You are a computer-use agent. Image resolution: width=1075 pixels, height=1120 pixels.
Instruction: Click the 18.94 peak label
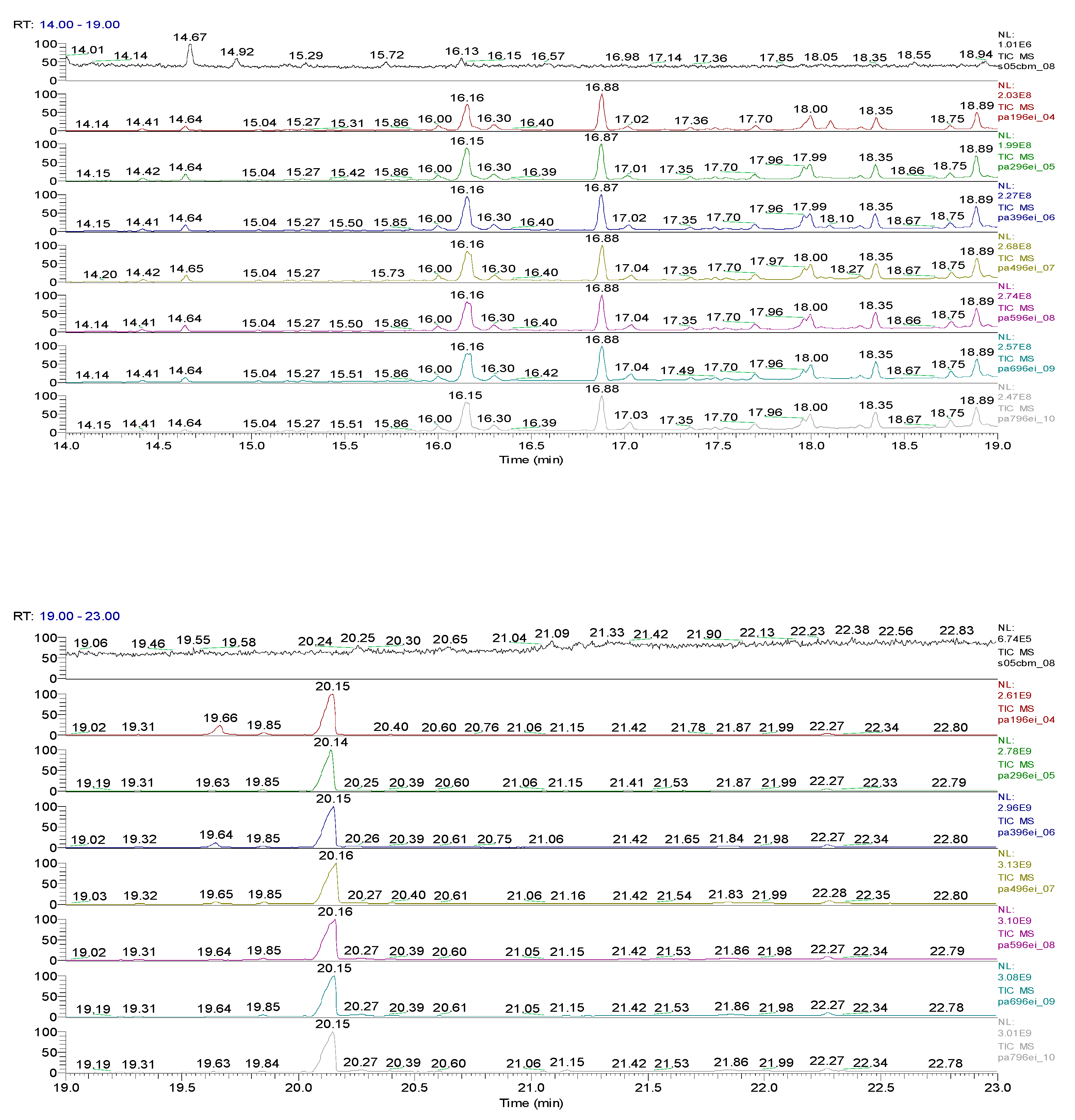pyautogui.click(x=976, y=54)
